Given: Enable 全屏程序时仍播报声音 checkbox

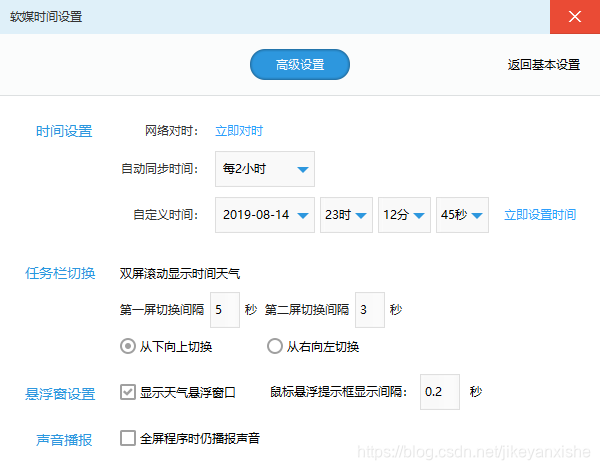Looking at the screenshot, I should pos(128,438).
